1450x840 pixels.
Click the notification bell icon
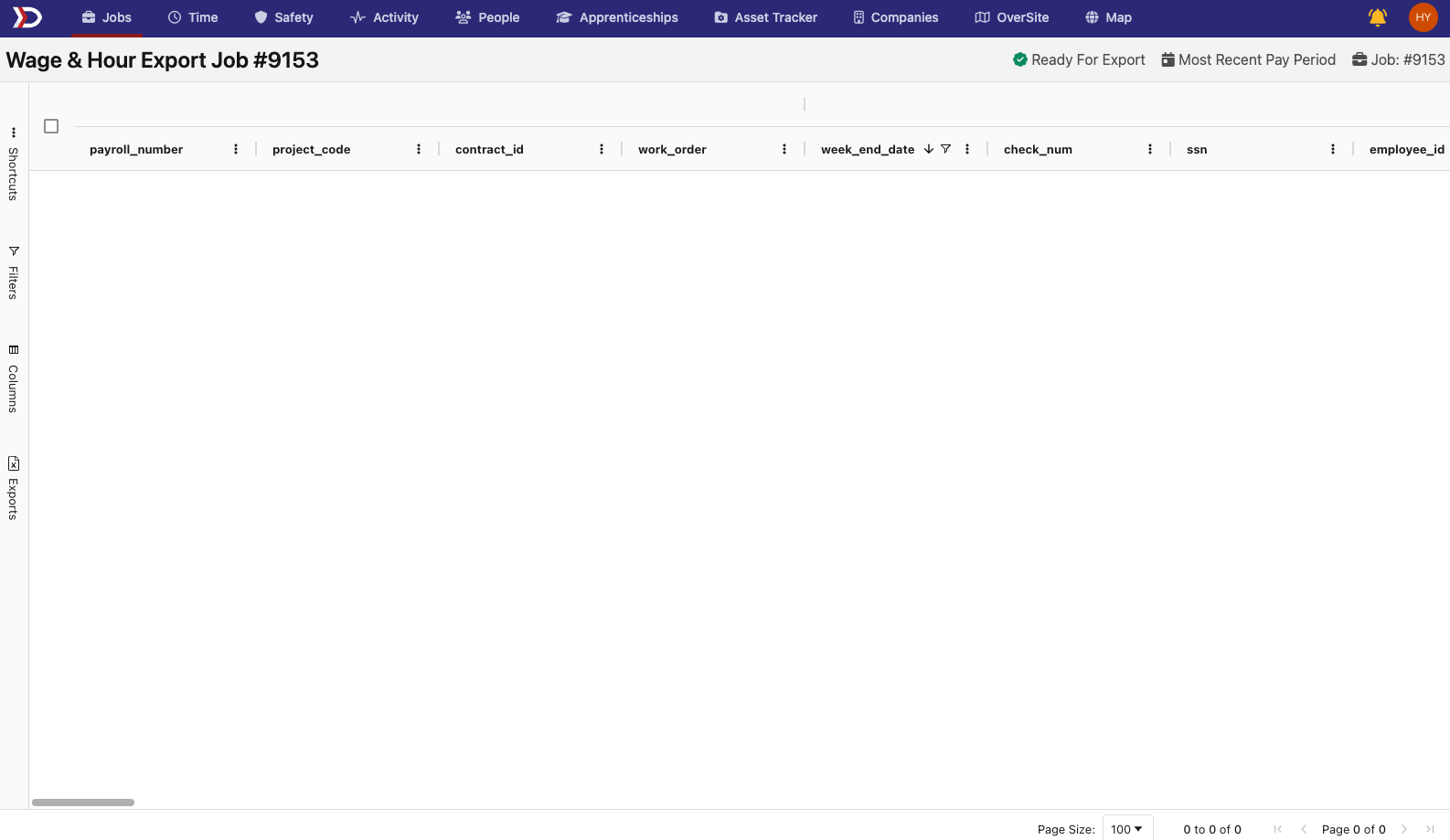pos(1378,17)
